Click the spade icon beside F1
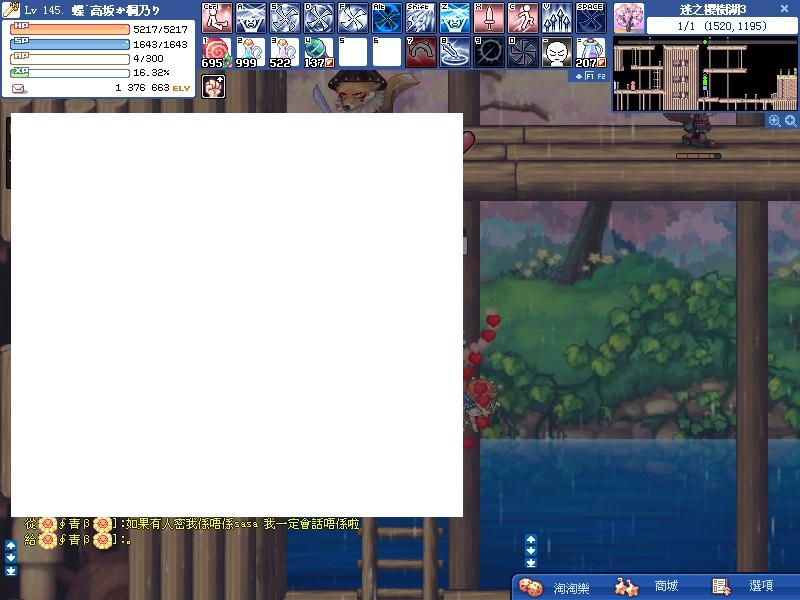 [x=579, y=77]
